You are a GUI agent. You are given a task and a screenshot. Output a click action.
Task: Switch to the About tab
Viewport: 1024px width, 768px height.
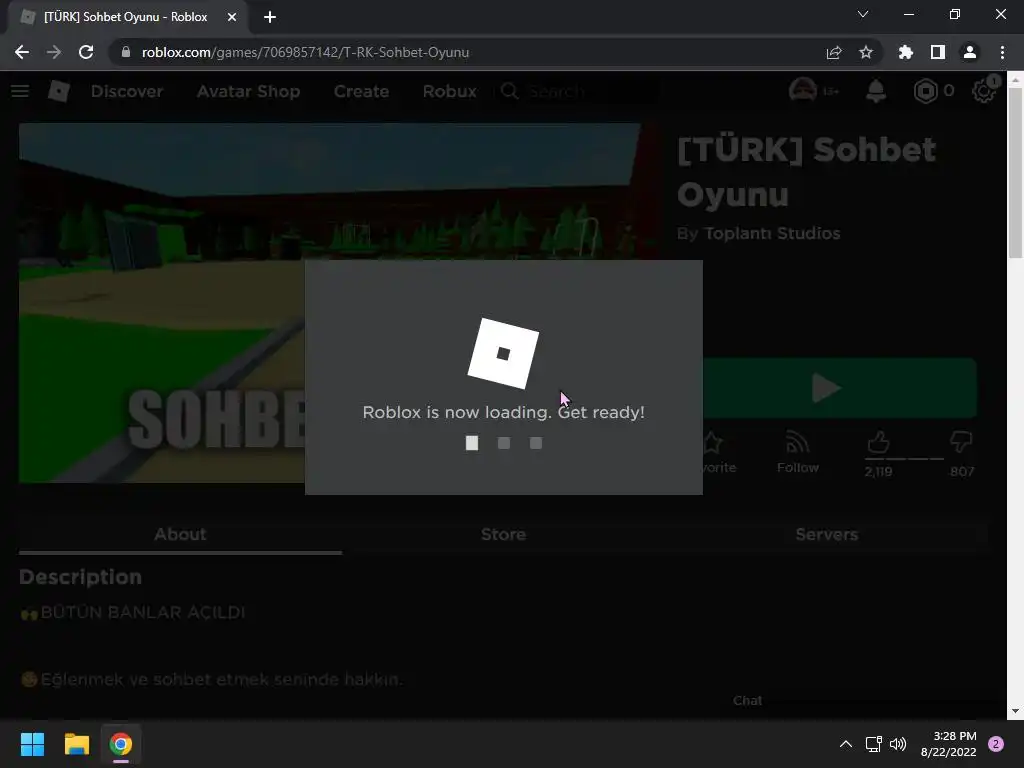coord(180,534)
